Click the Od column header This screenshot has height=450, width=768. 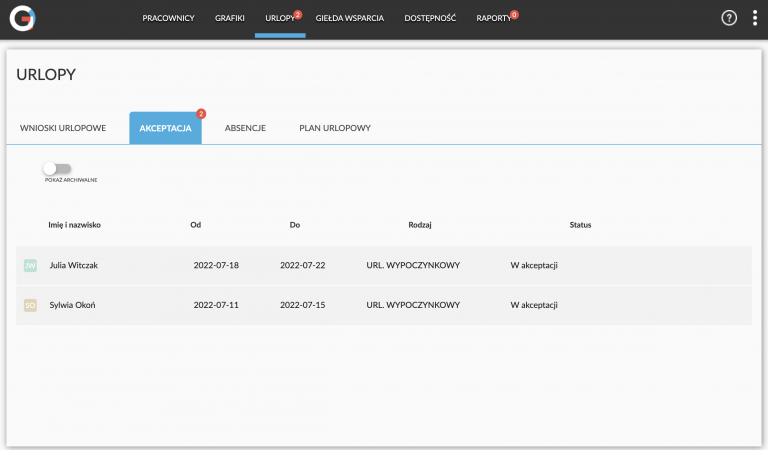pyautogui.click(x=195, y=225)
